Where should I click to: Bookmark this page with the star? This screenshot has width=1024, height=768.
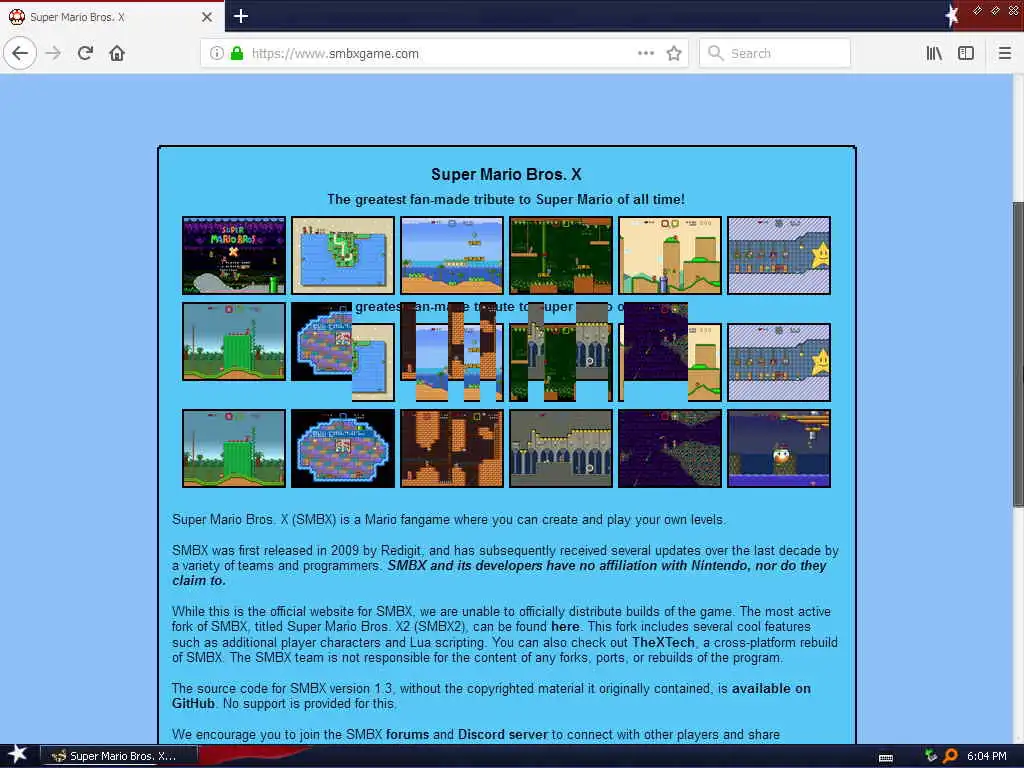click(674, 53)
